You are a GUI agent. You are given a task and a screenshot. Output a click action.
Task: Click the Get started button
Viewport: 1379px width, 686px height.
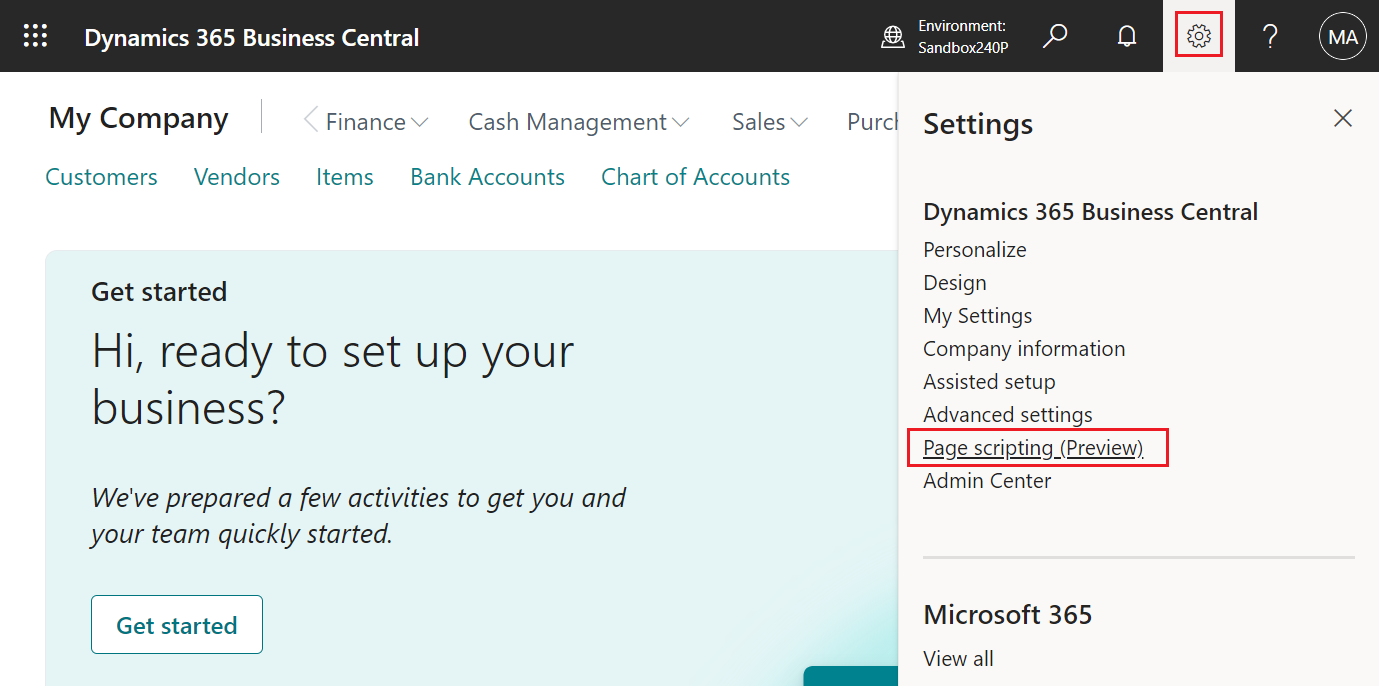click(176, 624)
